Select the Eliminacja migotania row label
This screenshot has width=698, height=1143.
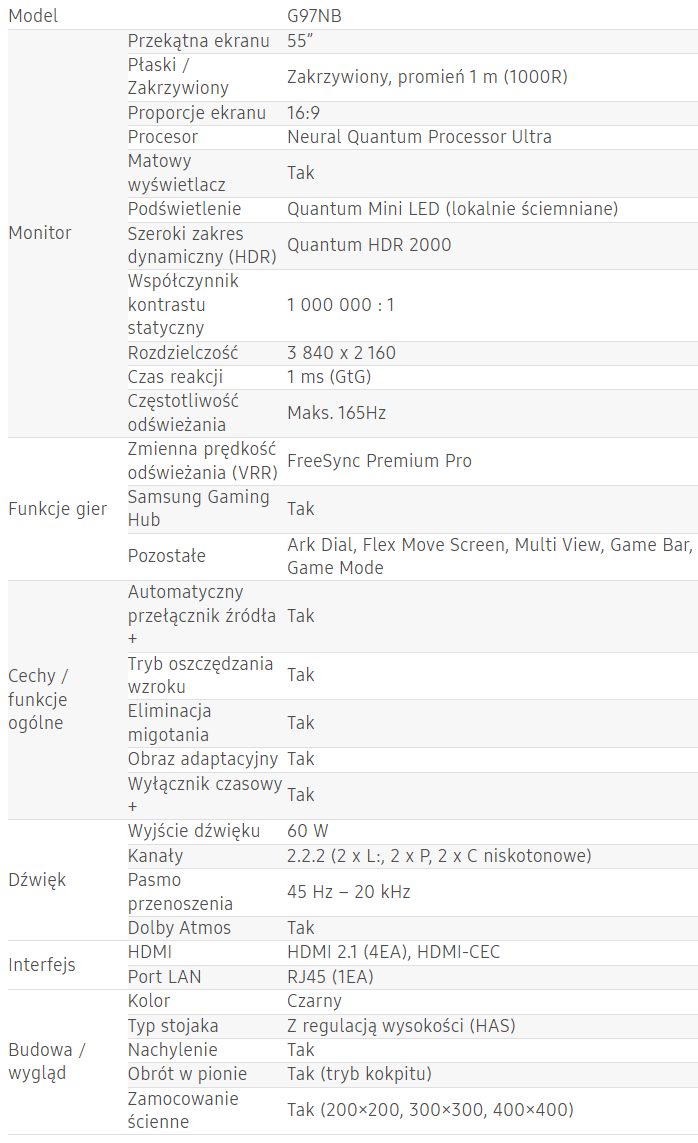[170, 722]
